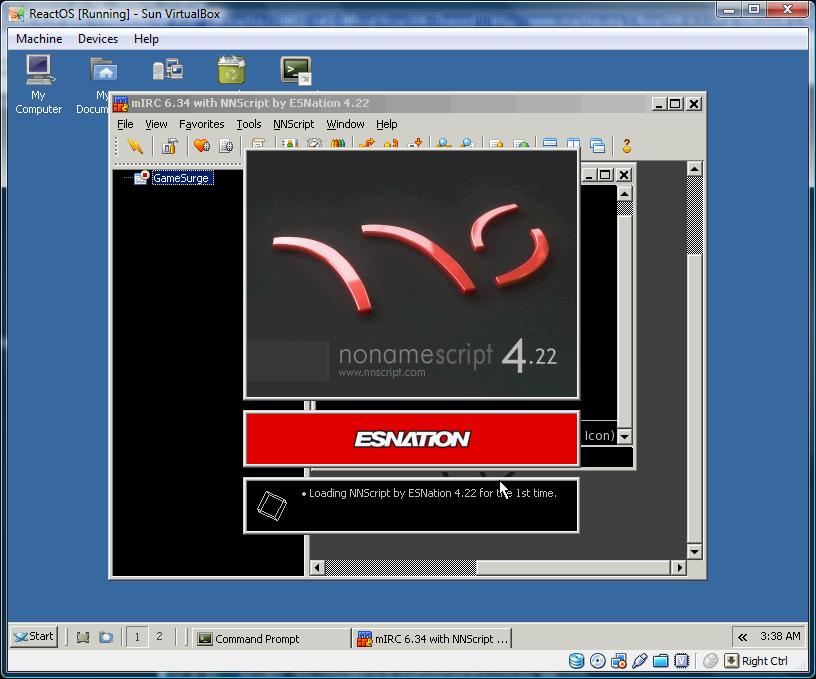Switch to virtual desktop 2
The height and width of the screenshot is (679, 816).
tap(159, 637)
